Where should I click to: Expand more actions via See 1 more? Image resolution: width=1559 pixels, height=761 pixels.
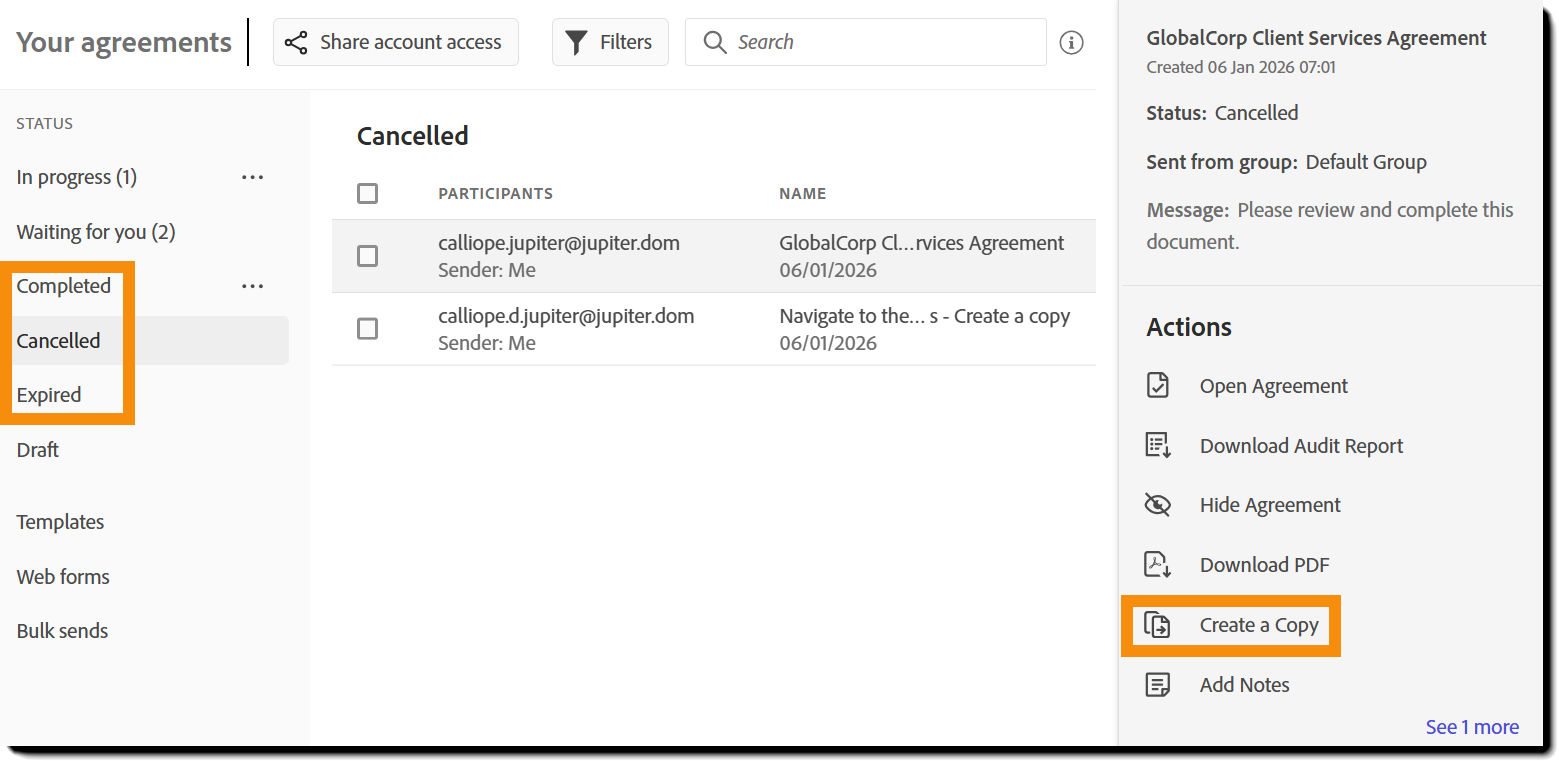tap(1472, 727)
